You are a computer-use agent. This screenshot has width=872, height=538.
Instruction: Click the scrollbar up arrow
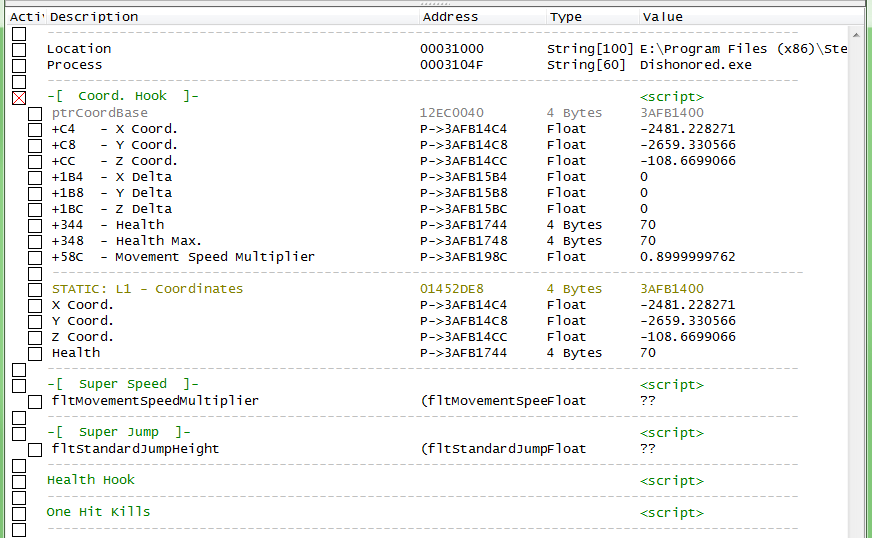coord(856,34)
